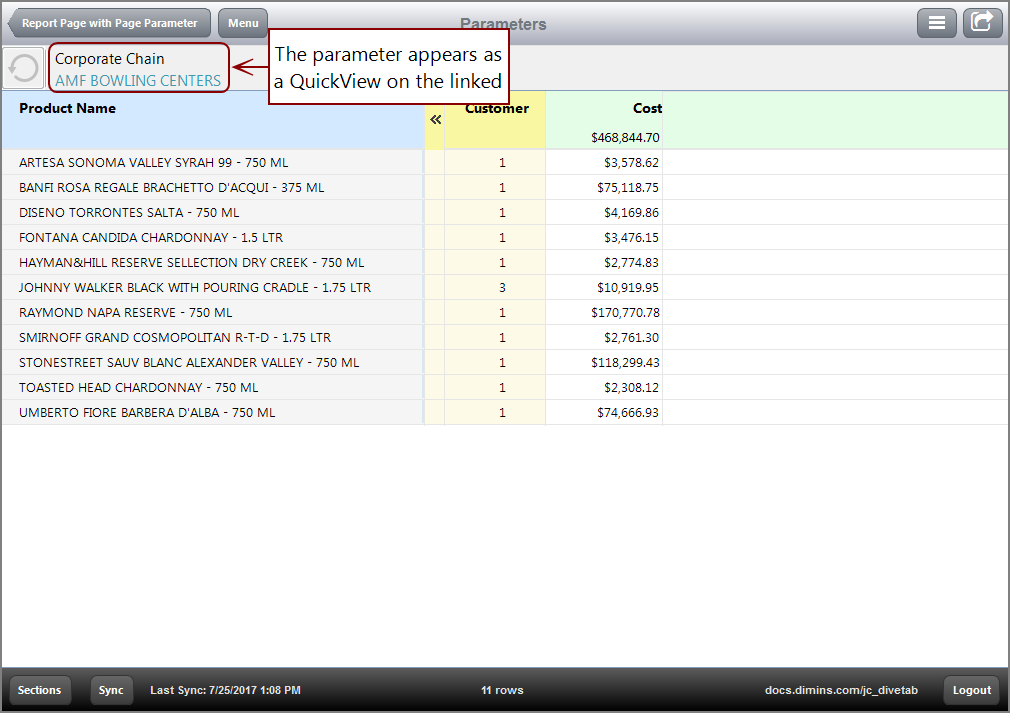
Task: Sort by the Cost column header
Action: pos(646,108)
